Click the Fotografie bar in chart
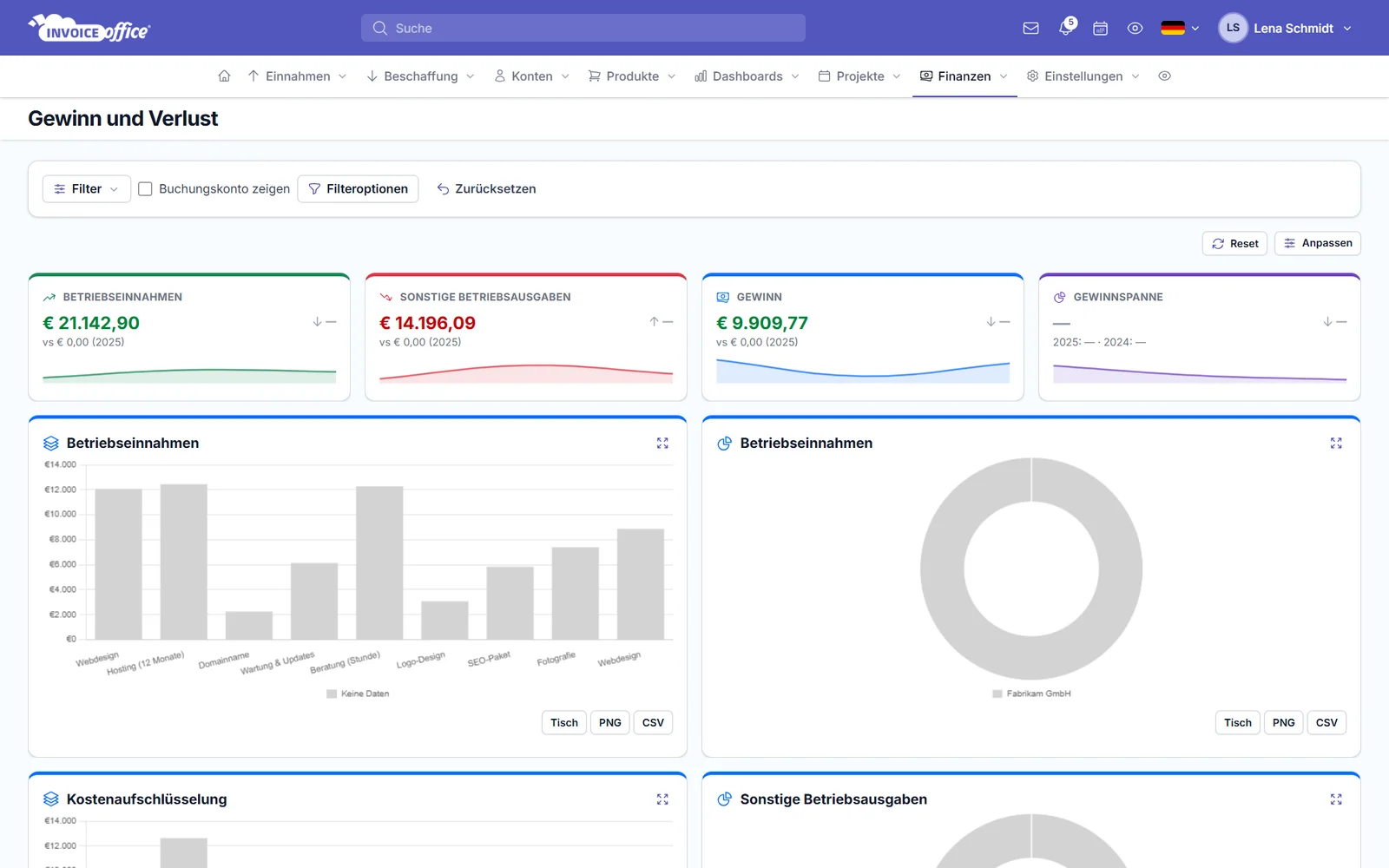Screen dimensions: 1389x868 pyautogui.click(x=576, y=594)
